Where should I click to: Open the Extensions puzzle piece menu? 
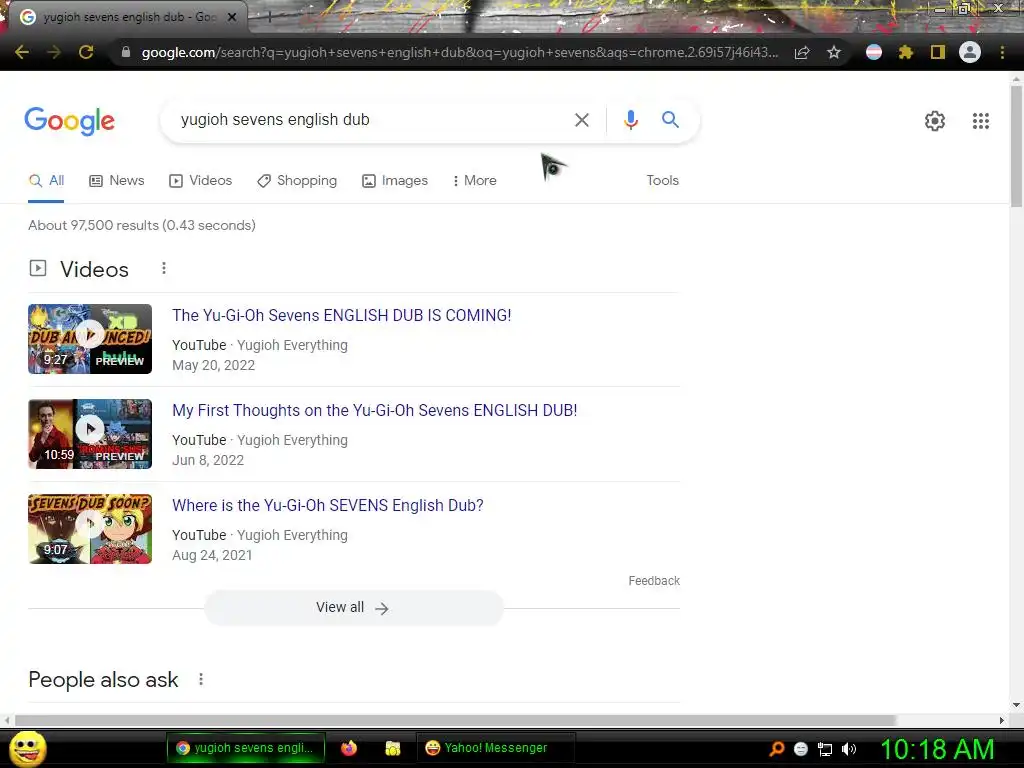tap(905, 52)
